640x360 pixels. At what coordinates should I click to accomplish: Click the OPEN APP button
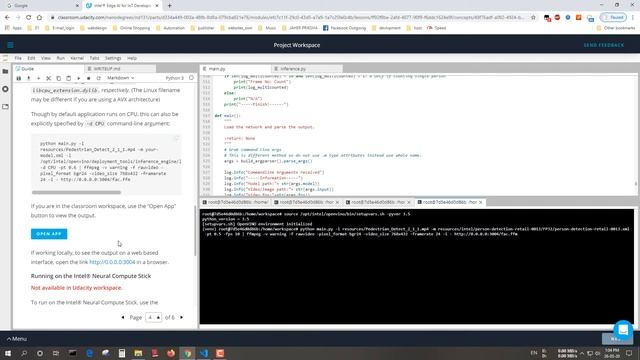[49, 234]
